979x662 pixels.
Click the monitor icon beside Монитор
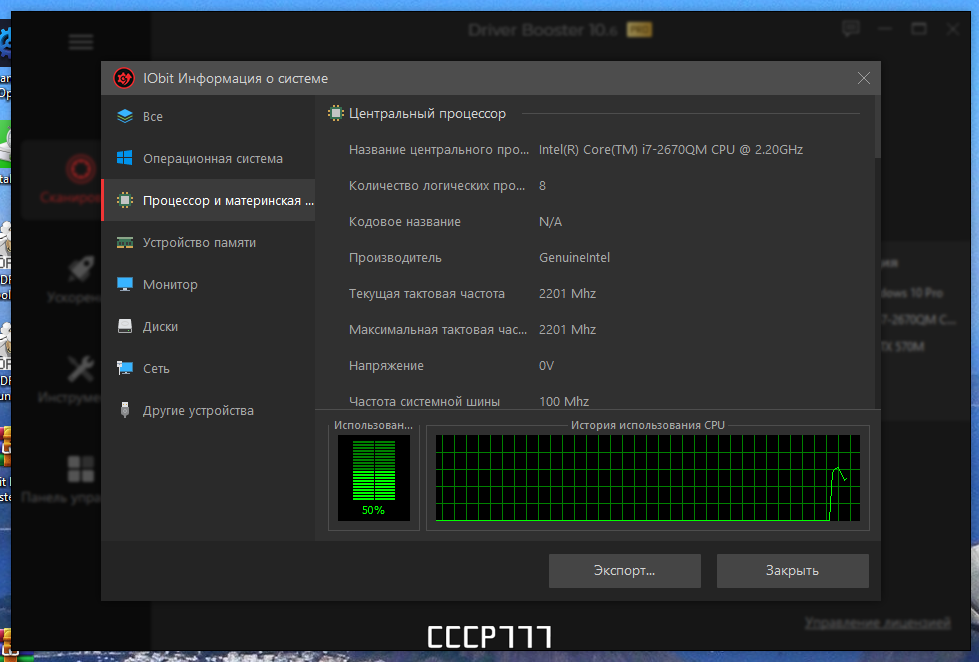click(125, 284)
